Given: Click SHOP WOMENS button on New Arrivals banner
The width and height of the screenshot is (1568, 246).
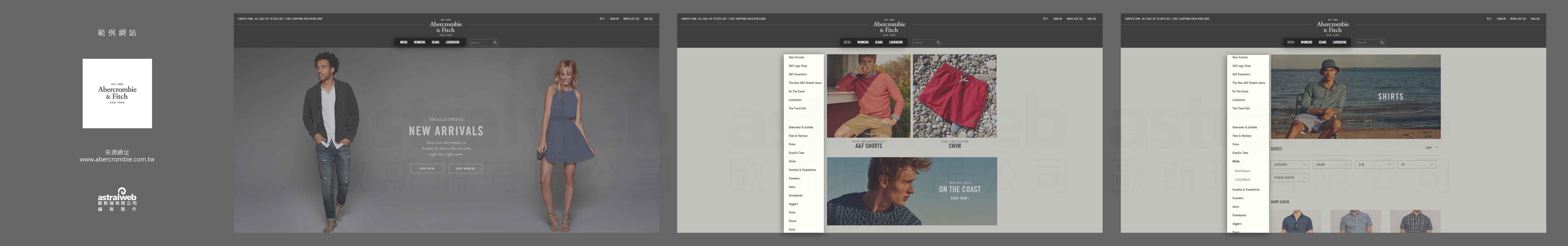Looking at the screenshot, I should click(x=465, y=169).
